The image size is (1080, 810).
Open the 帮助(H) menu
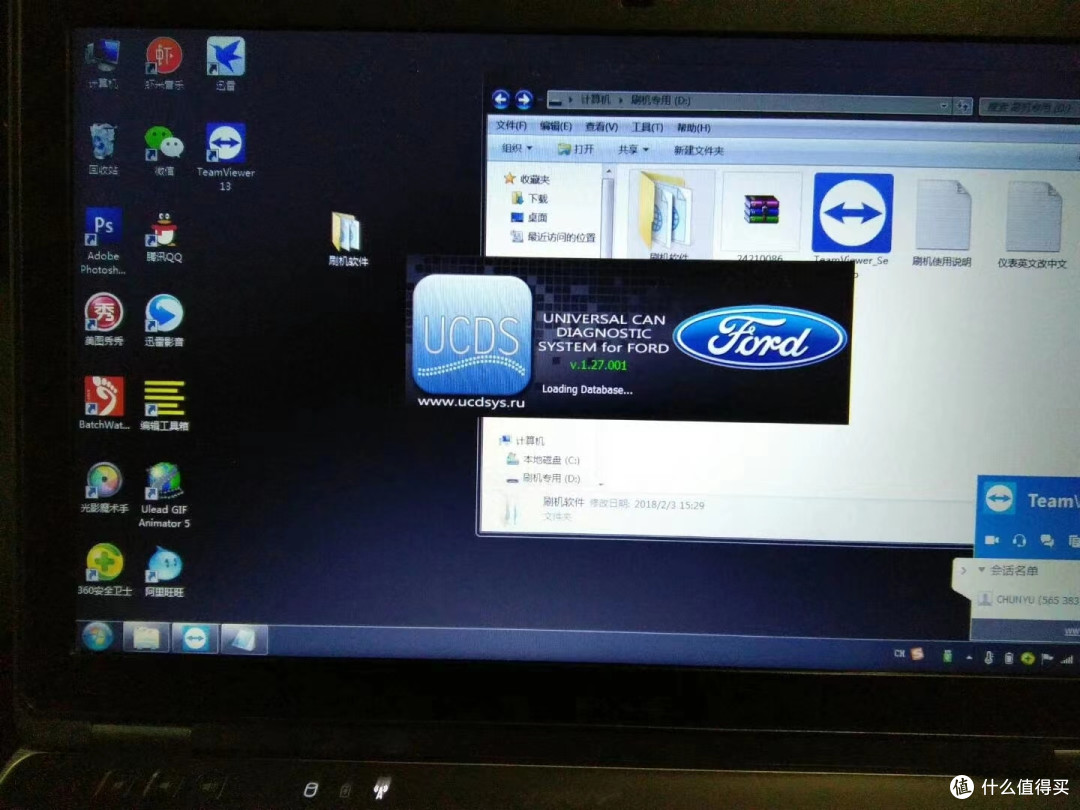point(693,128)
